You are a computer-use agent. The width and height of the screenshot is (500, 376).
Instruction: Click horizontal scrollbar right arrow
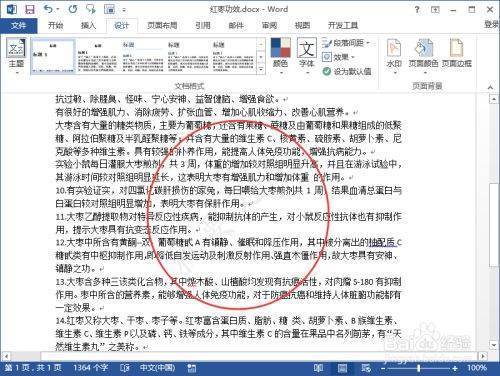pos(483,356)
